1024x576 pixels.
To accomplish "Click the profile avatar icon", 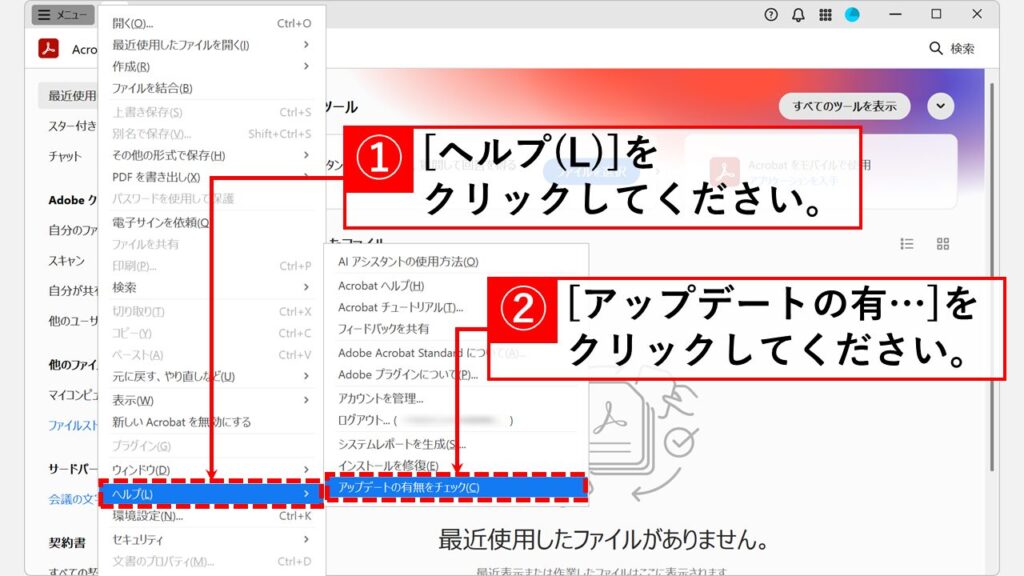I will (x=852, y=15).
